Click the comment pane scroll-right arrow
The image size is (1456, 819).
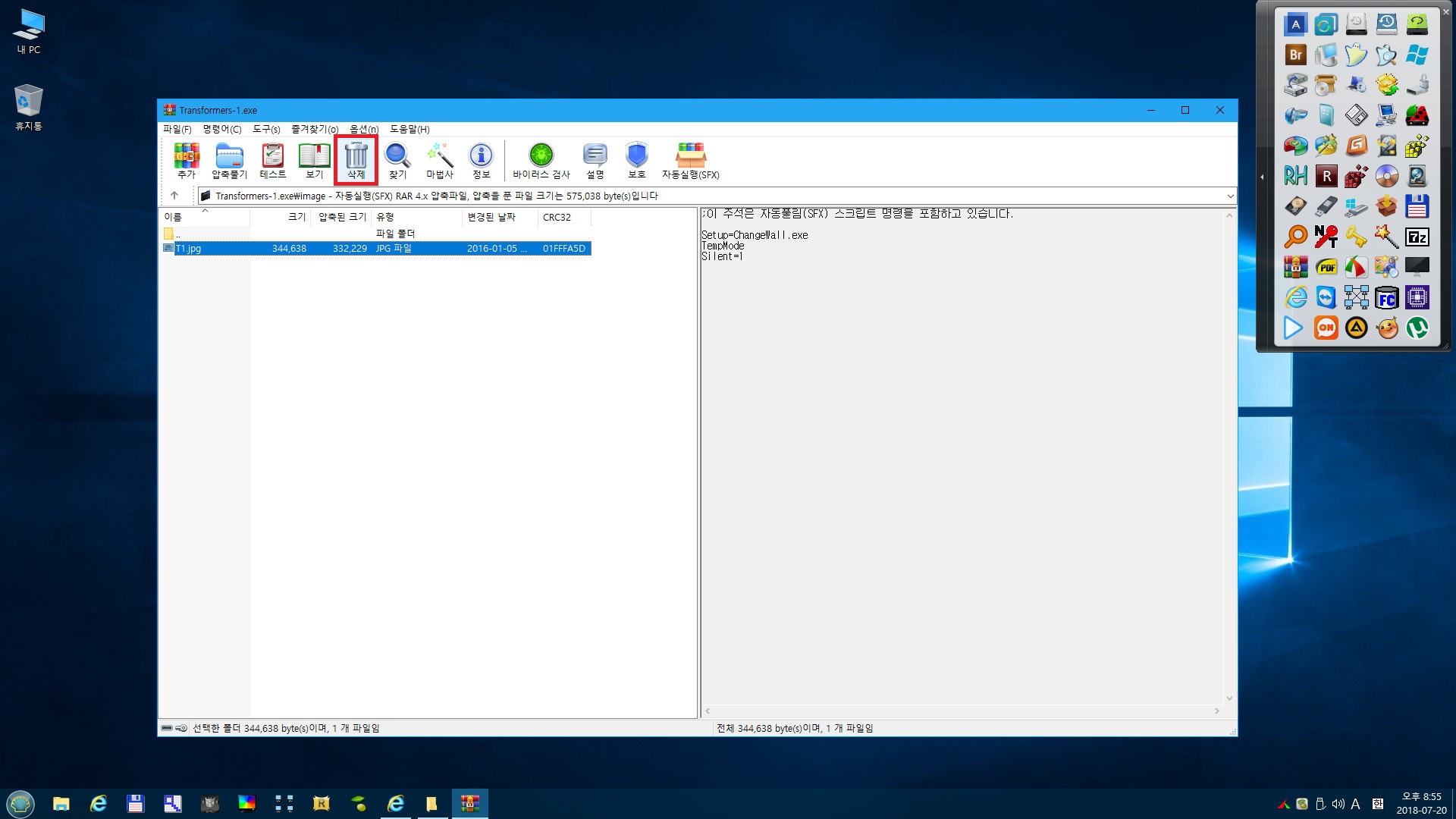tap(1217, 711)
